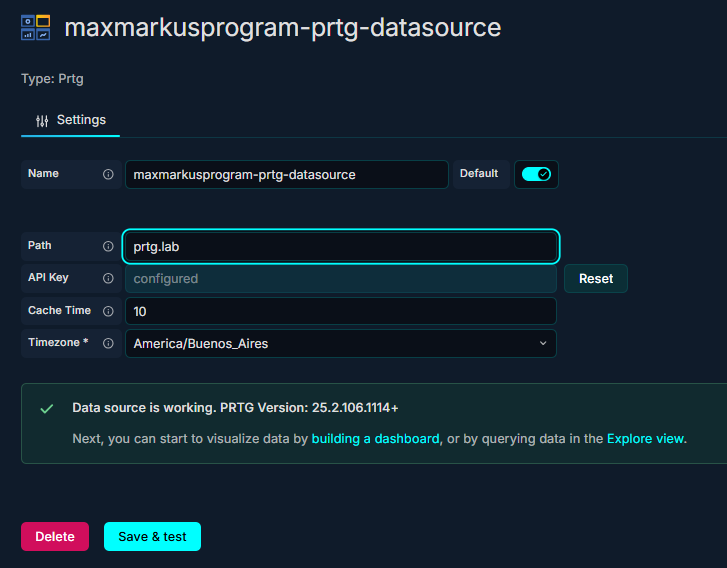This screenshot has width=727, height=568.
Task: Click the Default label
Action: point(479,173)
